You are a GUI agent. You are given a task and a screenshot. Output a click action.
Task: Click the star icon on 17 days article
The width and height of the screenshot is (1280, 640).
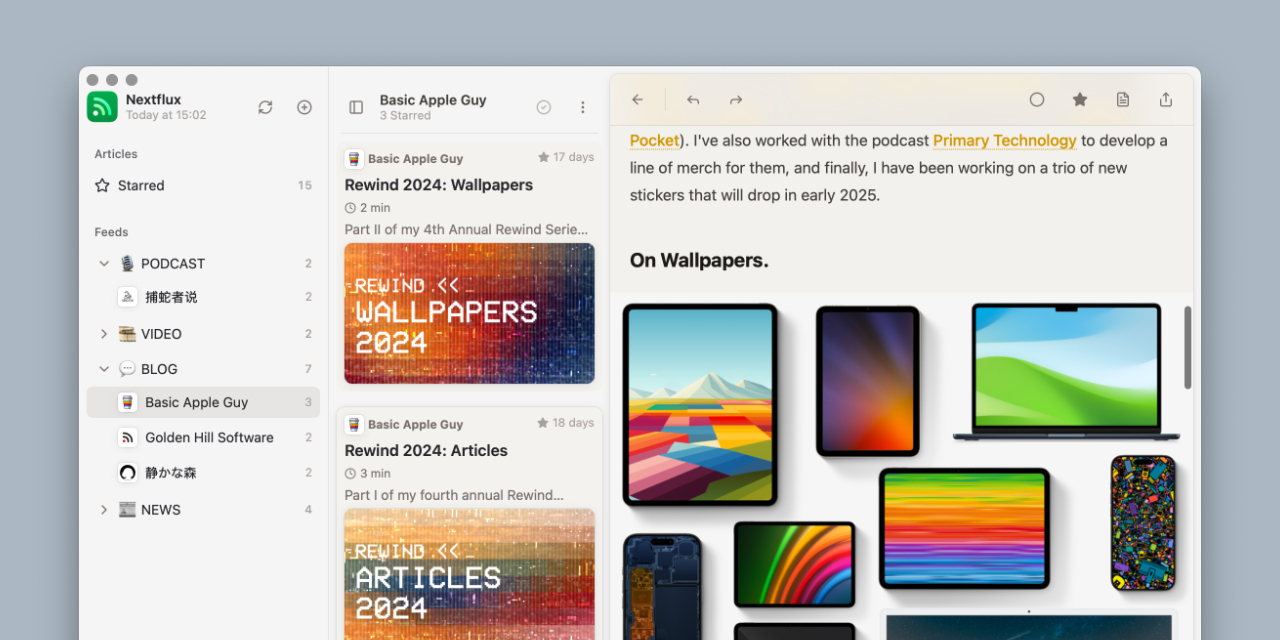(544, 157)
